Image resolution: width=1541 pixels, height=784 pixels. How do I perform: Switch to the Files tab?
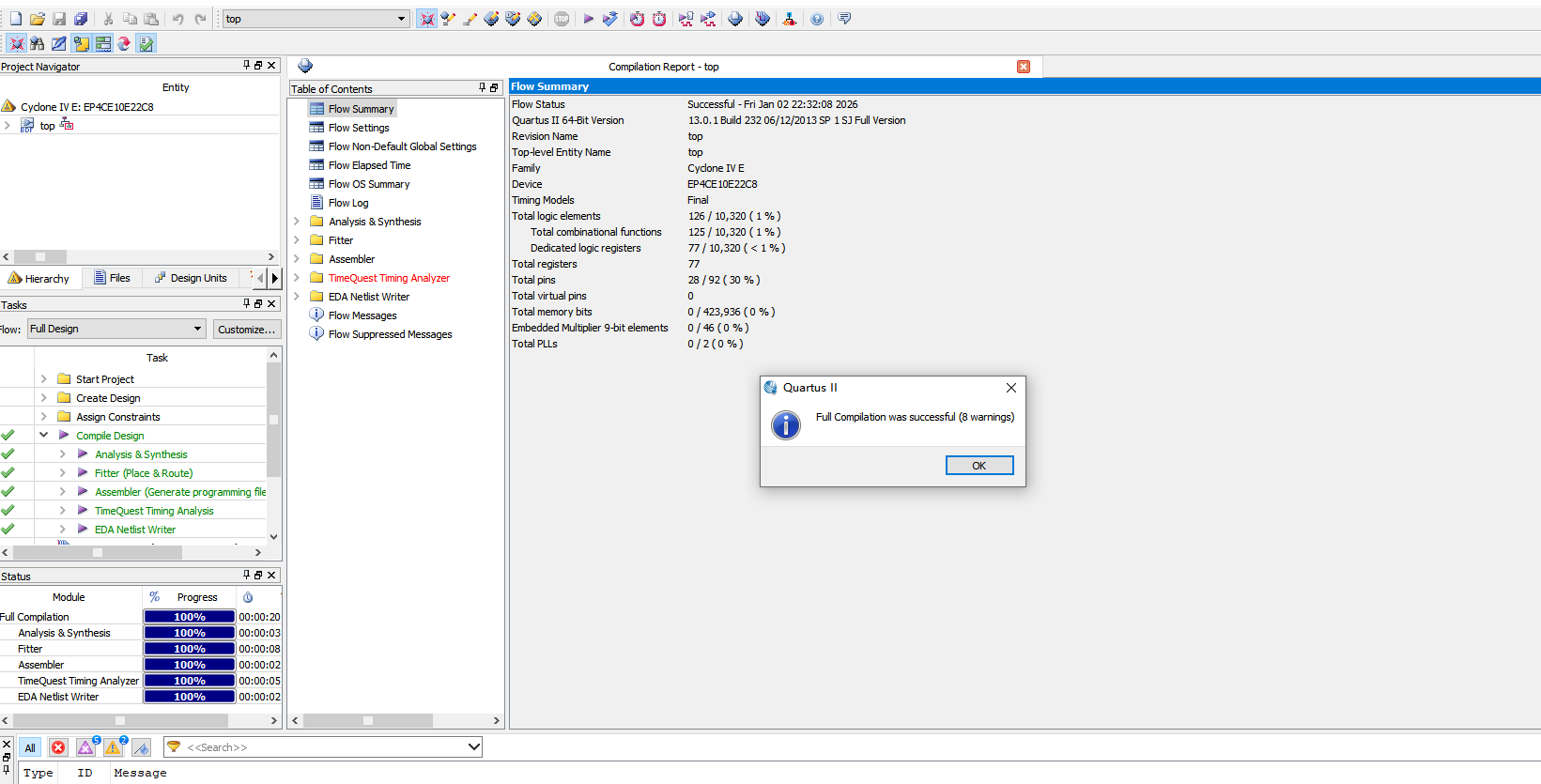point(112,278)
